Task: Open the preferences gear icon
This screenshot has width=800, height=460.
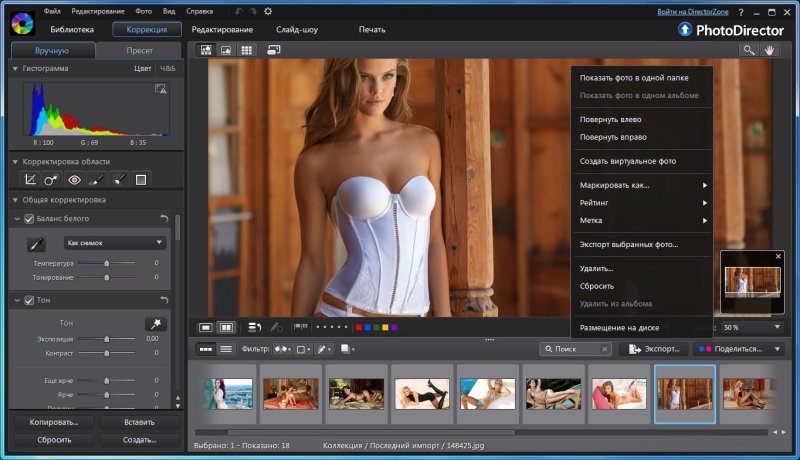Action: tap(268, 11)
